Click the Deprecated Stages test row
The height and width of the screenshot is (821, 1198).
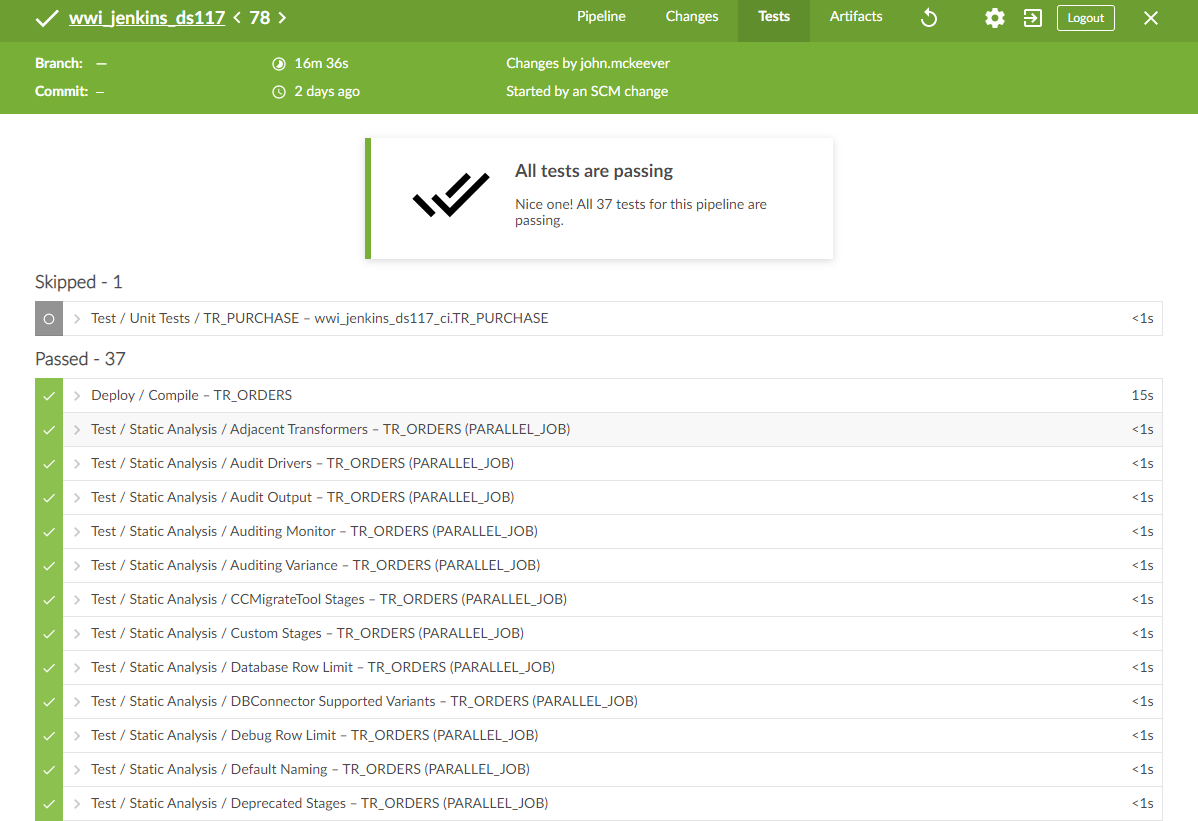click(x=319, y=803)
